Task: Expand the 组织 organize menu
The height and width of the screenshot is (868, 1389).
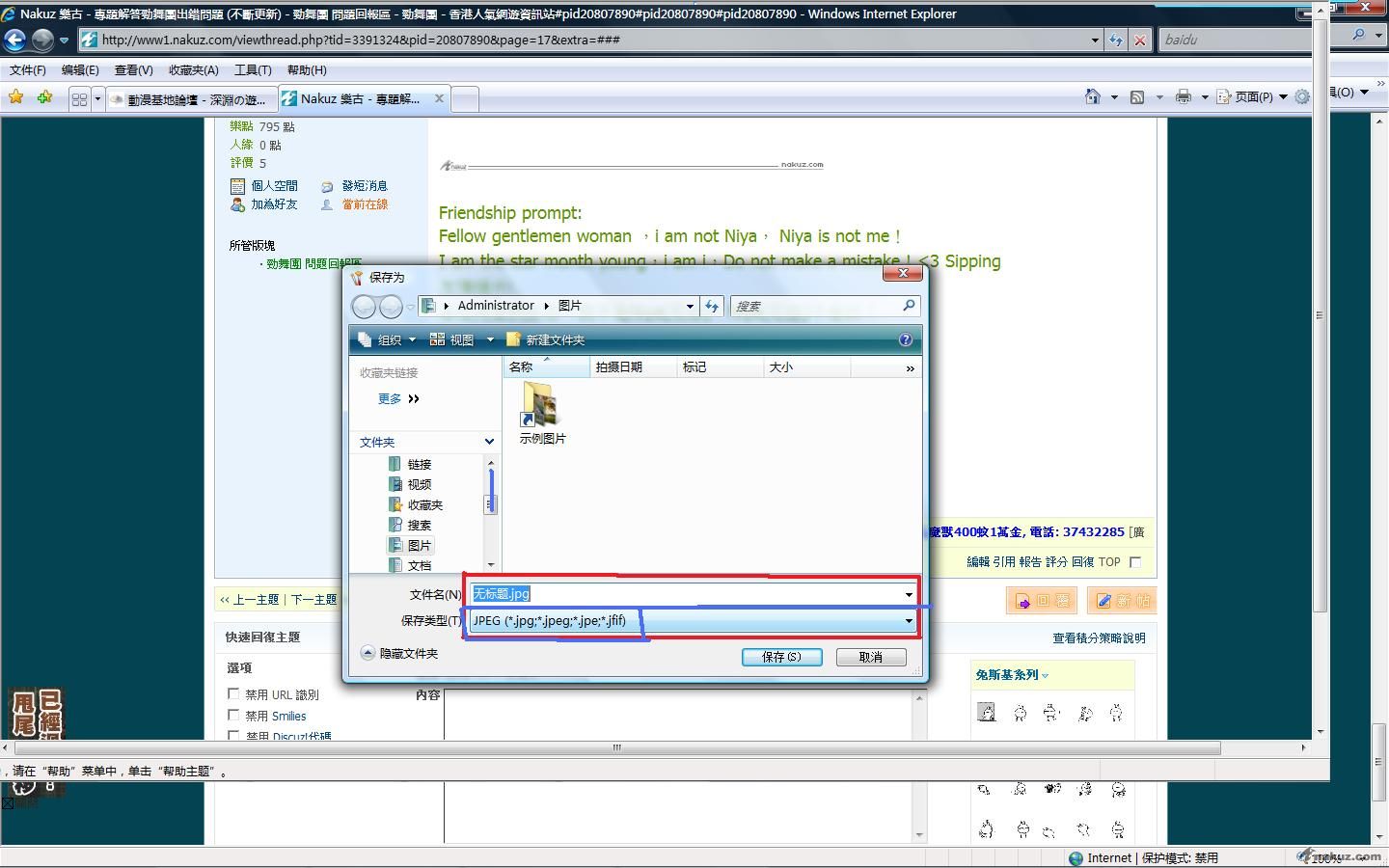Action: coord(387,339)
